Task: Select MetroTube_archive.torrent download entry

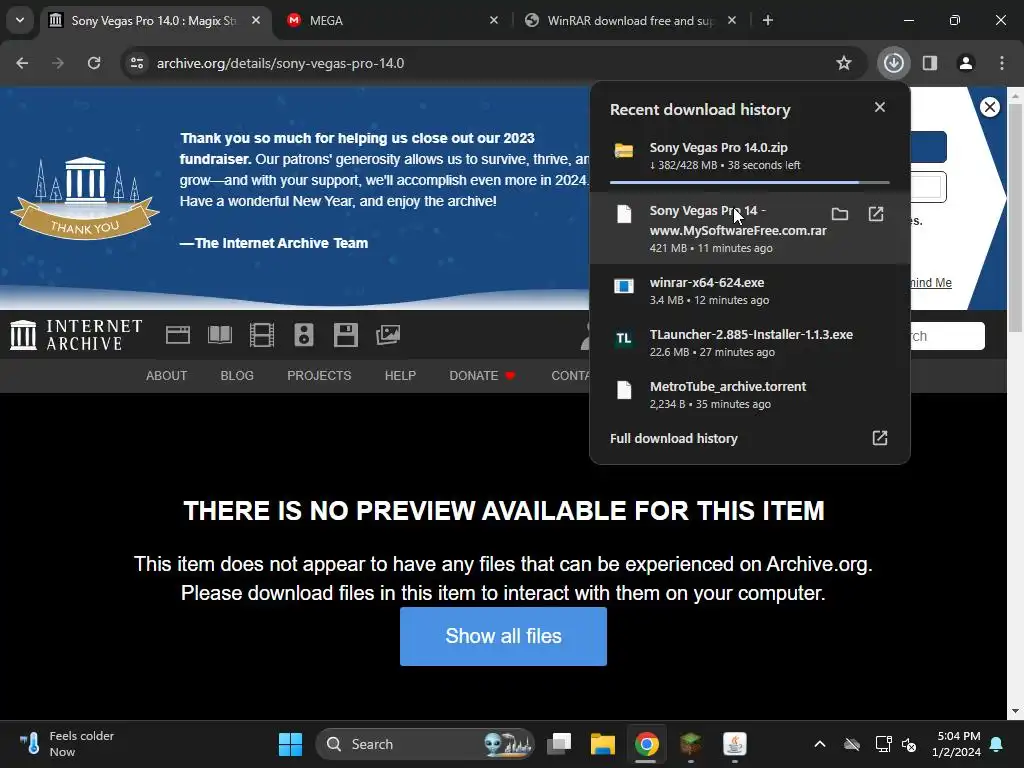Action: point(750,394)
